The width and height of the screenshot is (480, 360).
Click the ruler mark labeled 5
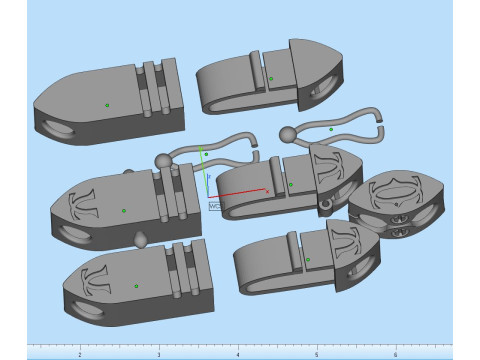(x=317, y=355)
